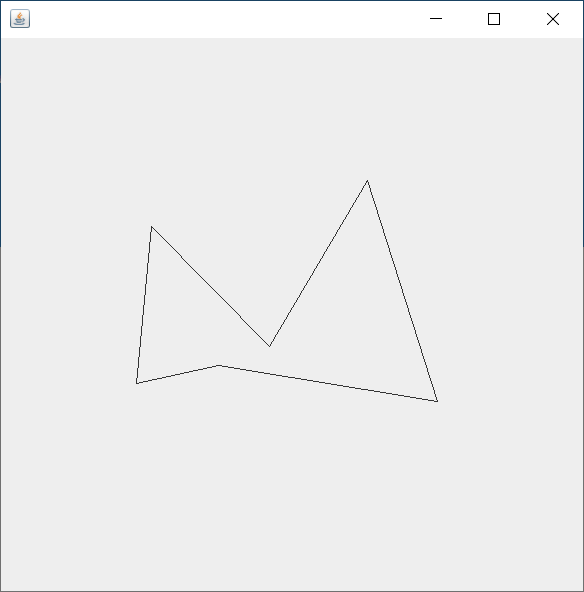Click the polygon's bottom-left corner vertex

pos(137,383)
